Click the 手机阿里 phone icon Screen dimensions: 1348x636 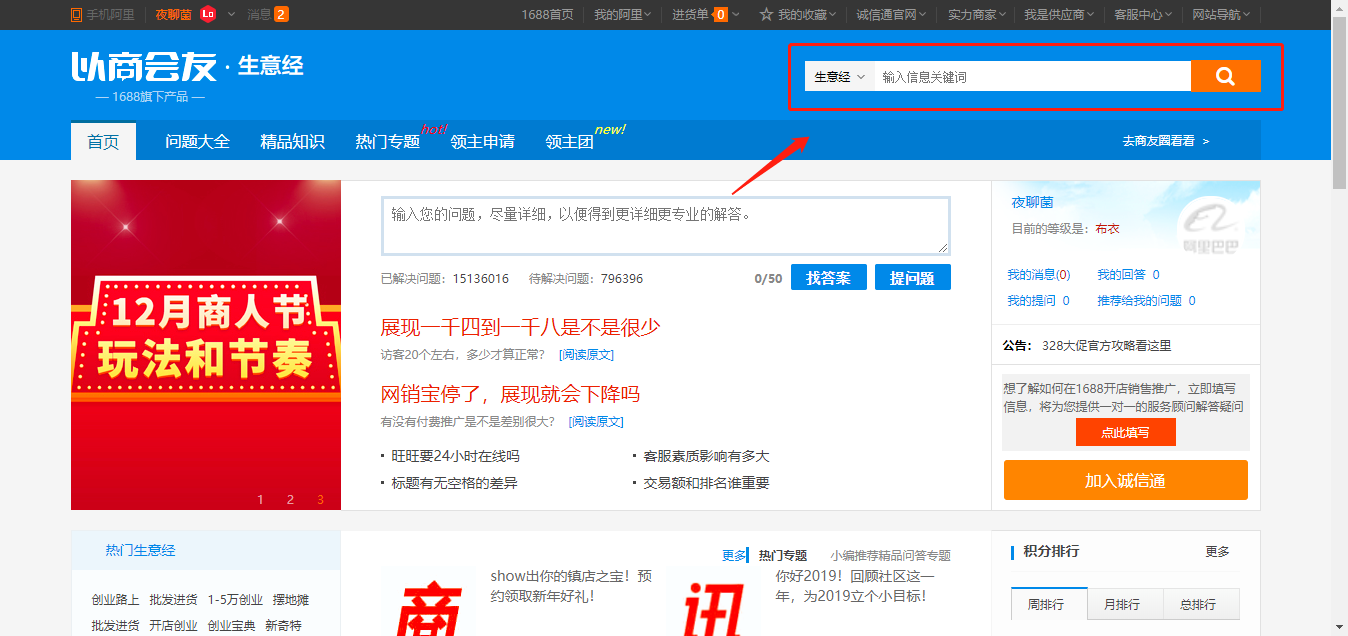click(x=75, y=15)
